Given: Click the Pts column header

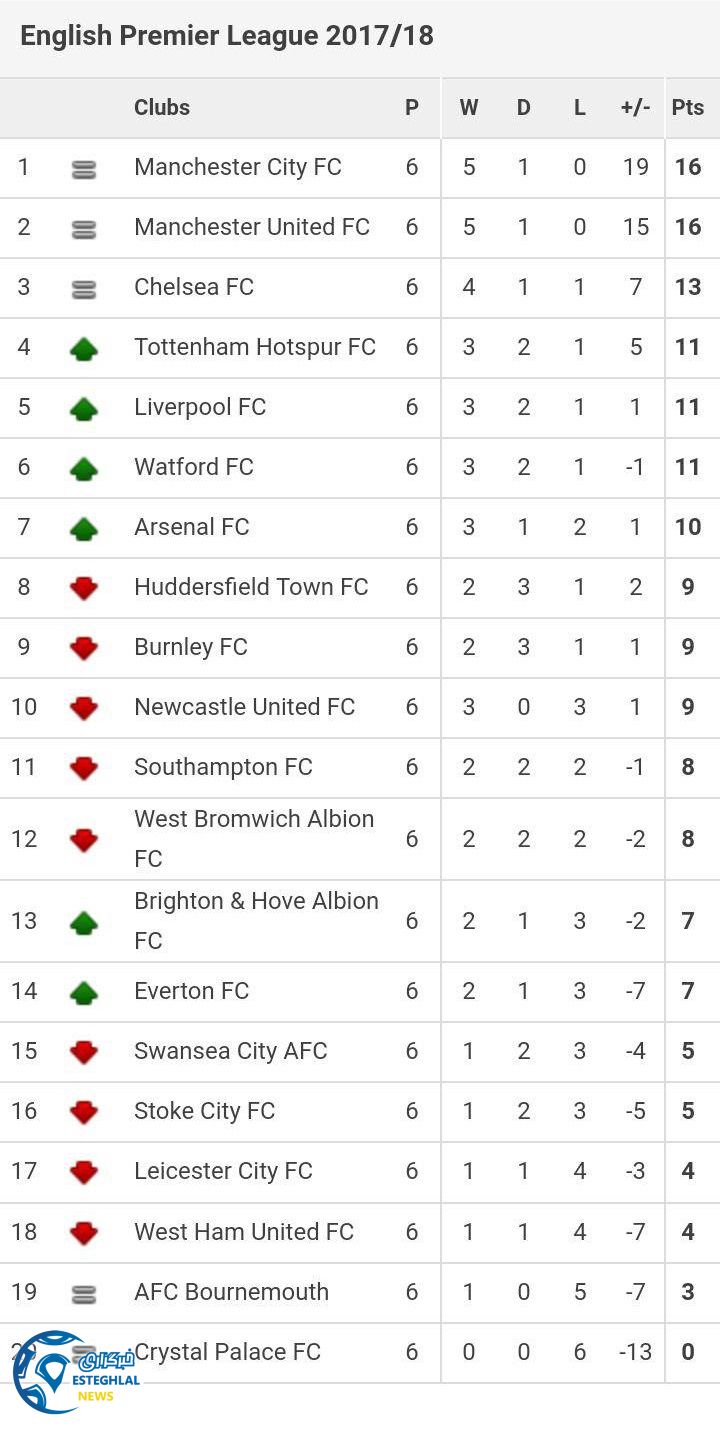Looking at the screenshot, I should click(x=688, y=107).
